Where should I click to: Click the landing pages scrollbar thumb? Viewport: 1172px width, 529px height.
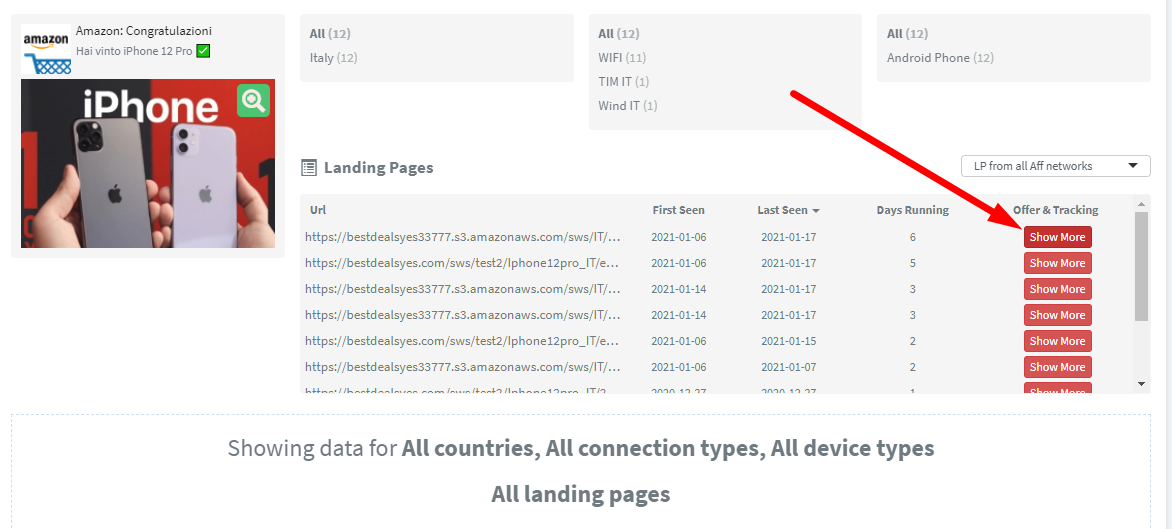1141,266
